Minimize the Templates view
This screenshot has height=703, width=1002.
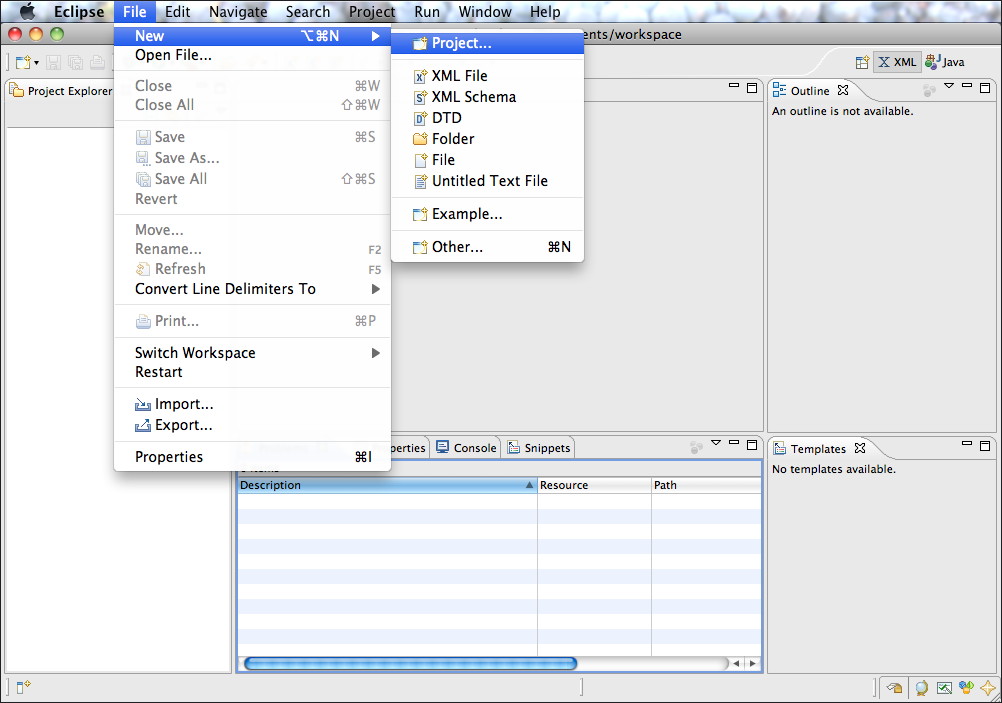967,443
